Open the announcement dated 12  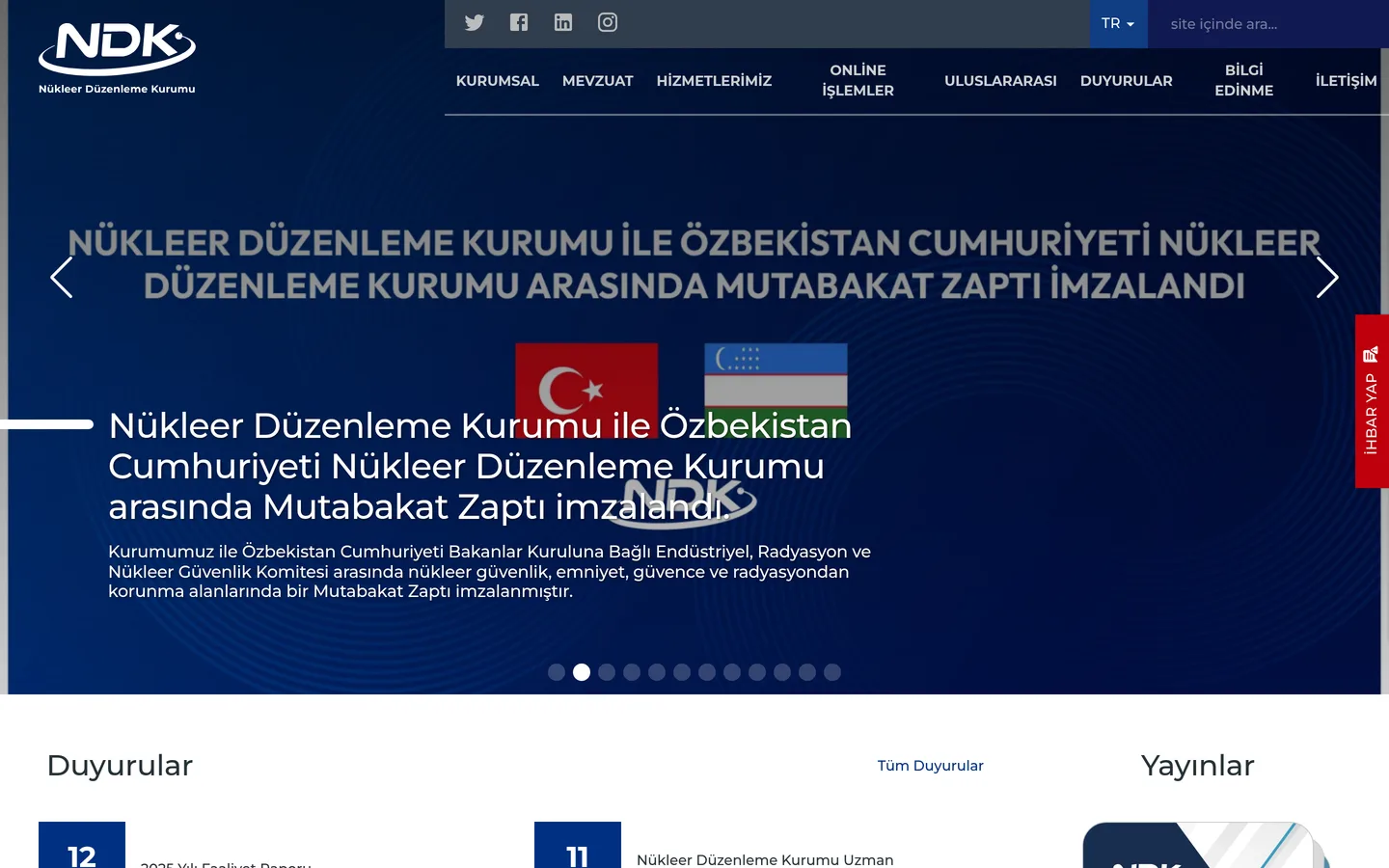(x=82, y=847)
